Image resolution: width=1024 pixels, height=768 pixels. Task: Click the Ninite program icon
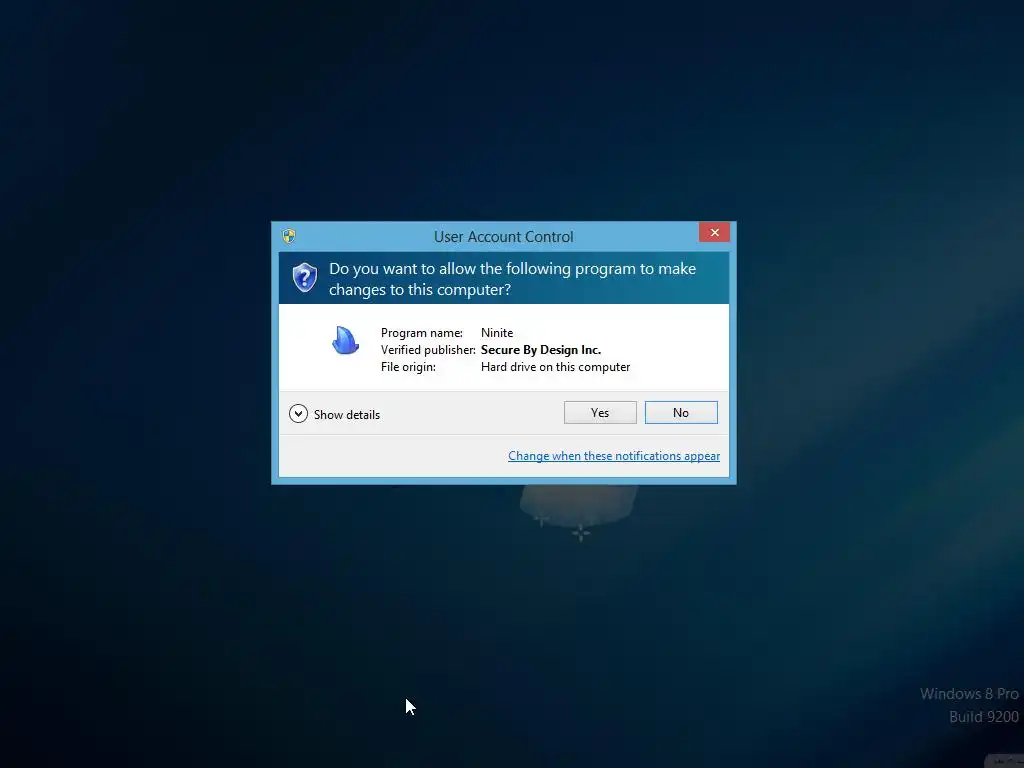(x=345, y=340)
